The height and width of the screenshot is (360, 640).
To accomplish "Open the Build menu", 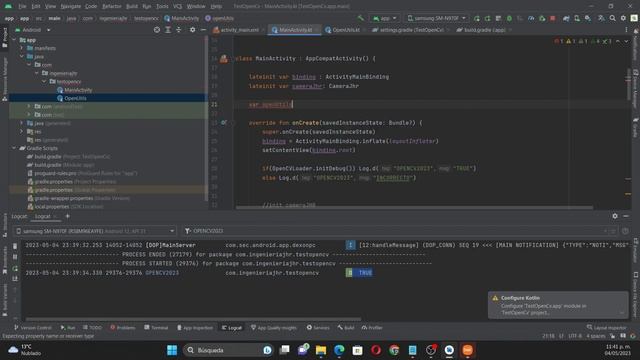I will (x=132, y=6).
